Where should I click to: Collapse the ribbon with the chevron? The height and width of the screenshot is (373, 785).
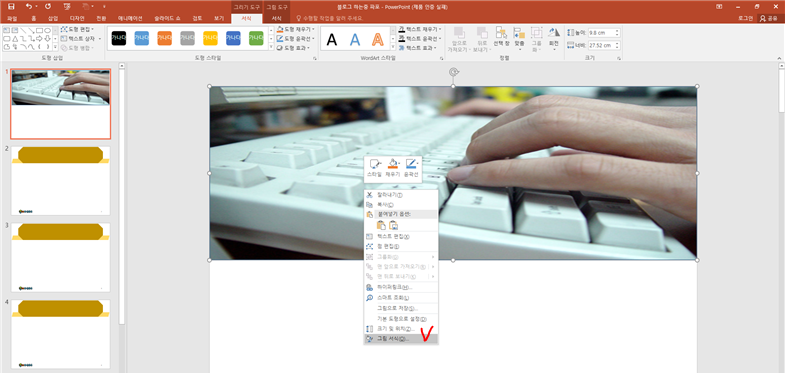(x=778, y=58)
